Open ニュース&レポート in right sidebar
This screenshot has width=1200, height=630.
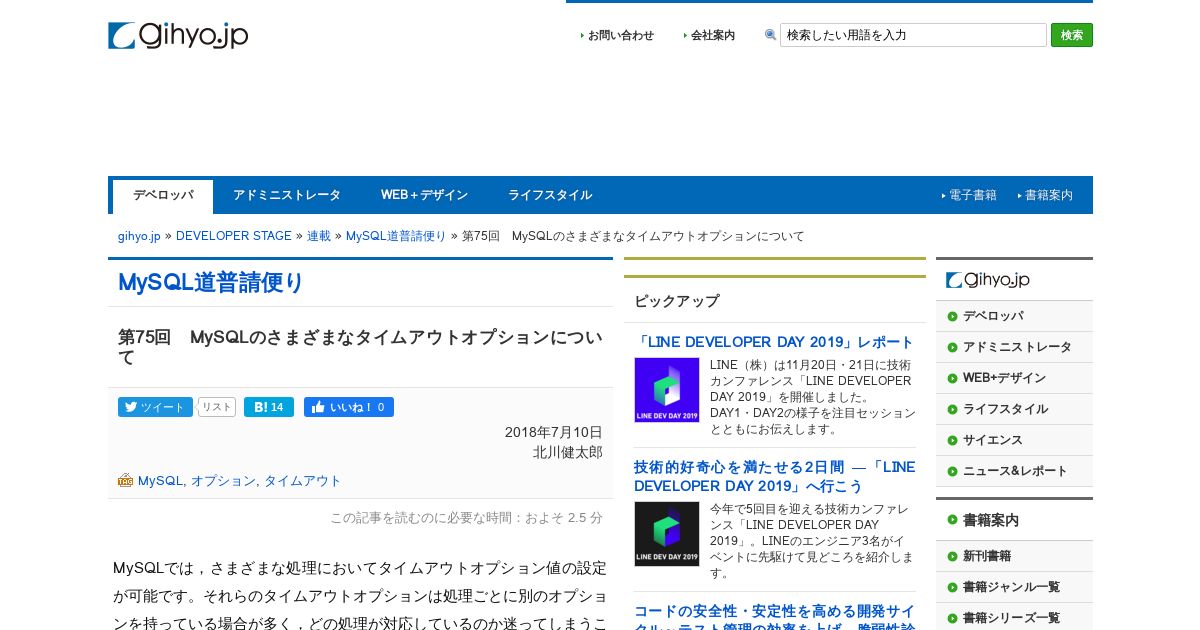[1015, 471]
